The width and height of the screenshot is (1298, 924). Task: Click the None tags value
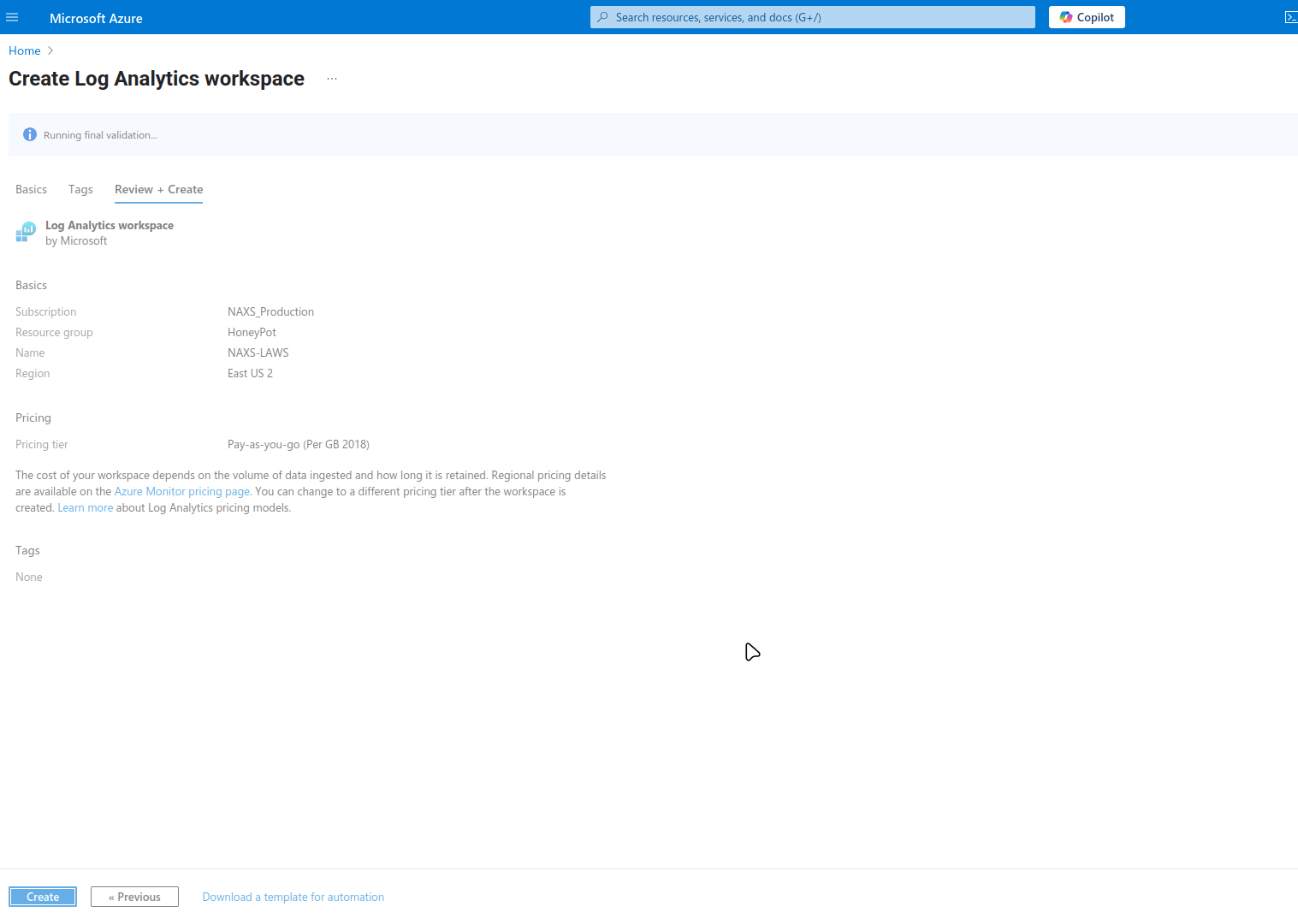29,577
